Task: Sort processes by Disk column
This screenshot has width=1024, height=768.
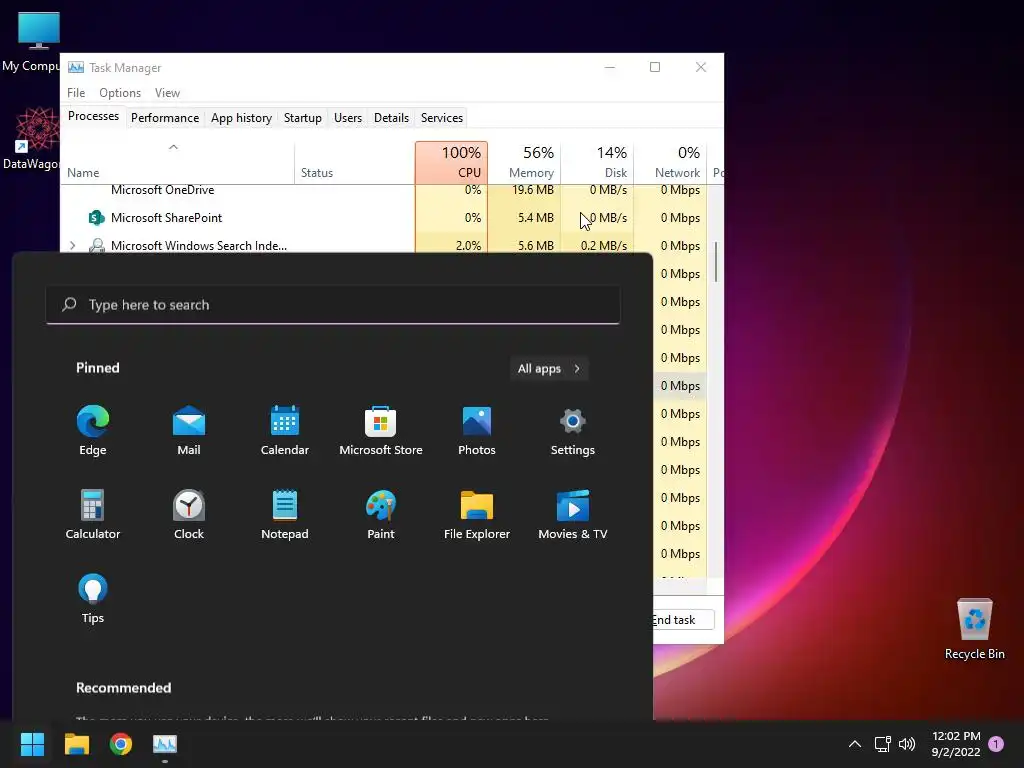Action: pyautogui.click(x=598, y=163)
